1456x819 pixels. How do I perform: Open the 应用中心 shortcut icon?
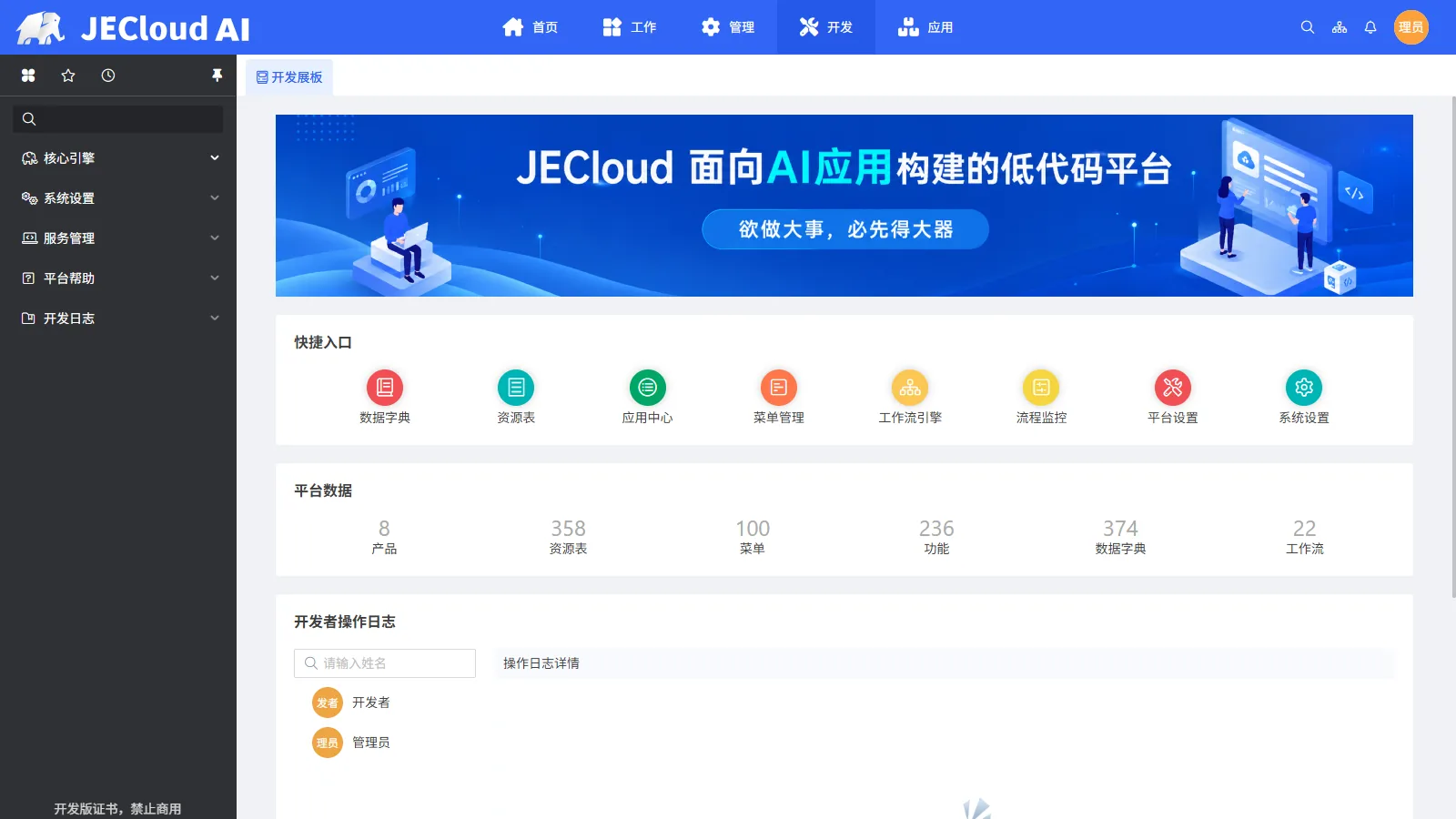(x=647, y=388)
